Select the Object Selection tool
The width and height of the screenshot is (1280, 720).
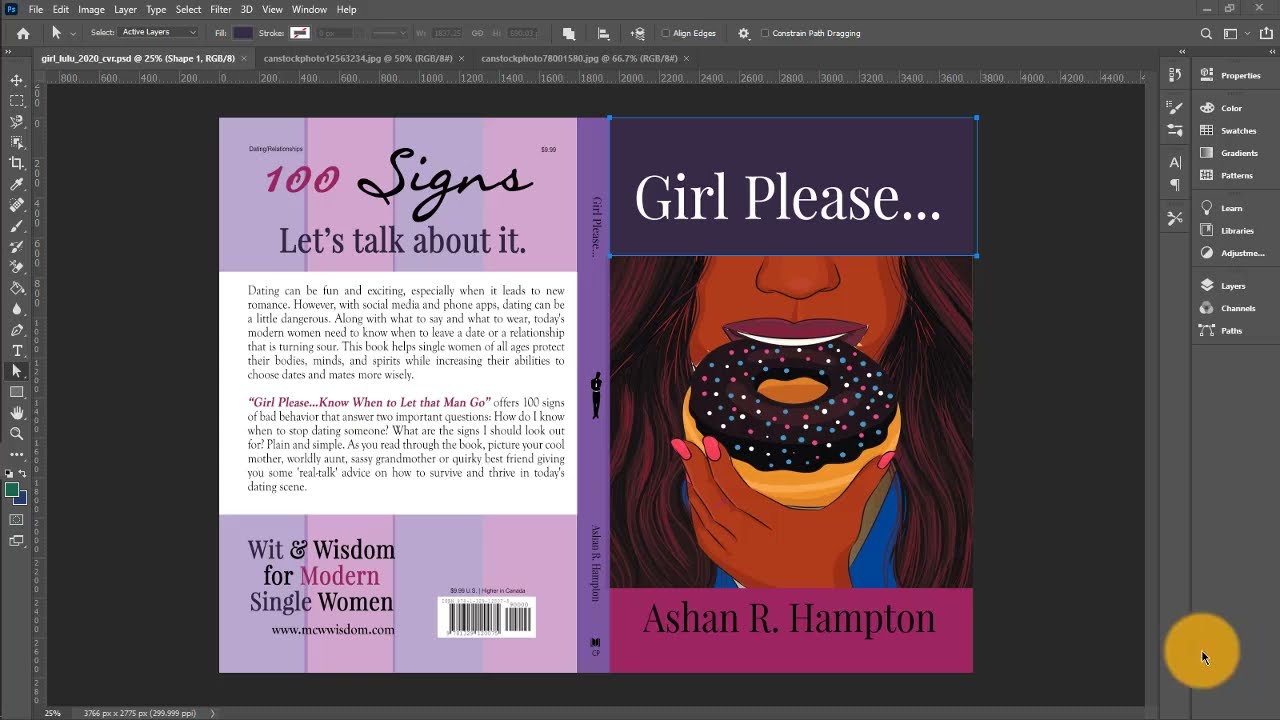click(x=16, y=143)
